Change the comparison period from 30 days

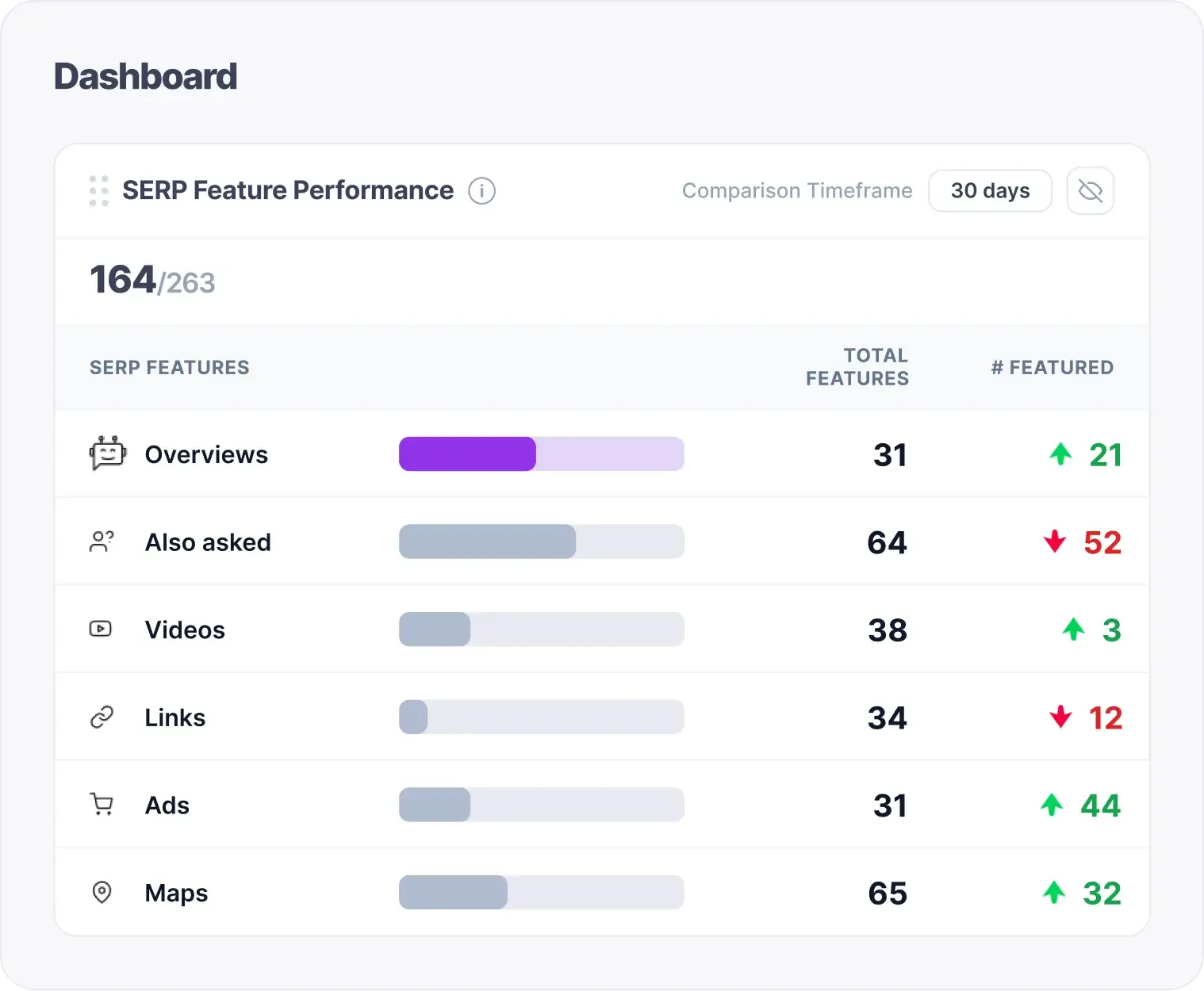click(990, 190)
